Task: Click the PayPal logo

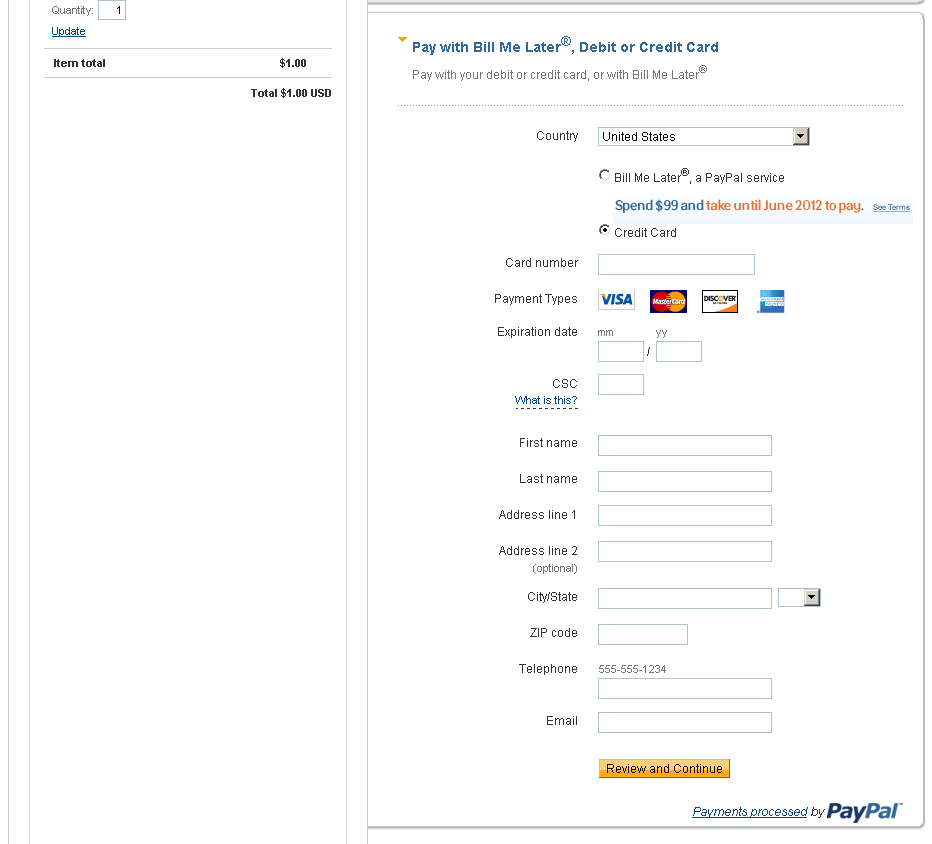Action: tap(864, 812)
